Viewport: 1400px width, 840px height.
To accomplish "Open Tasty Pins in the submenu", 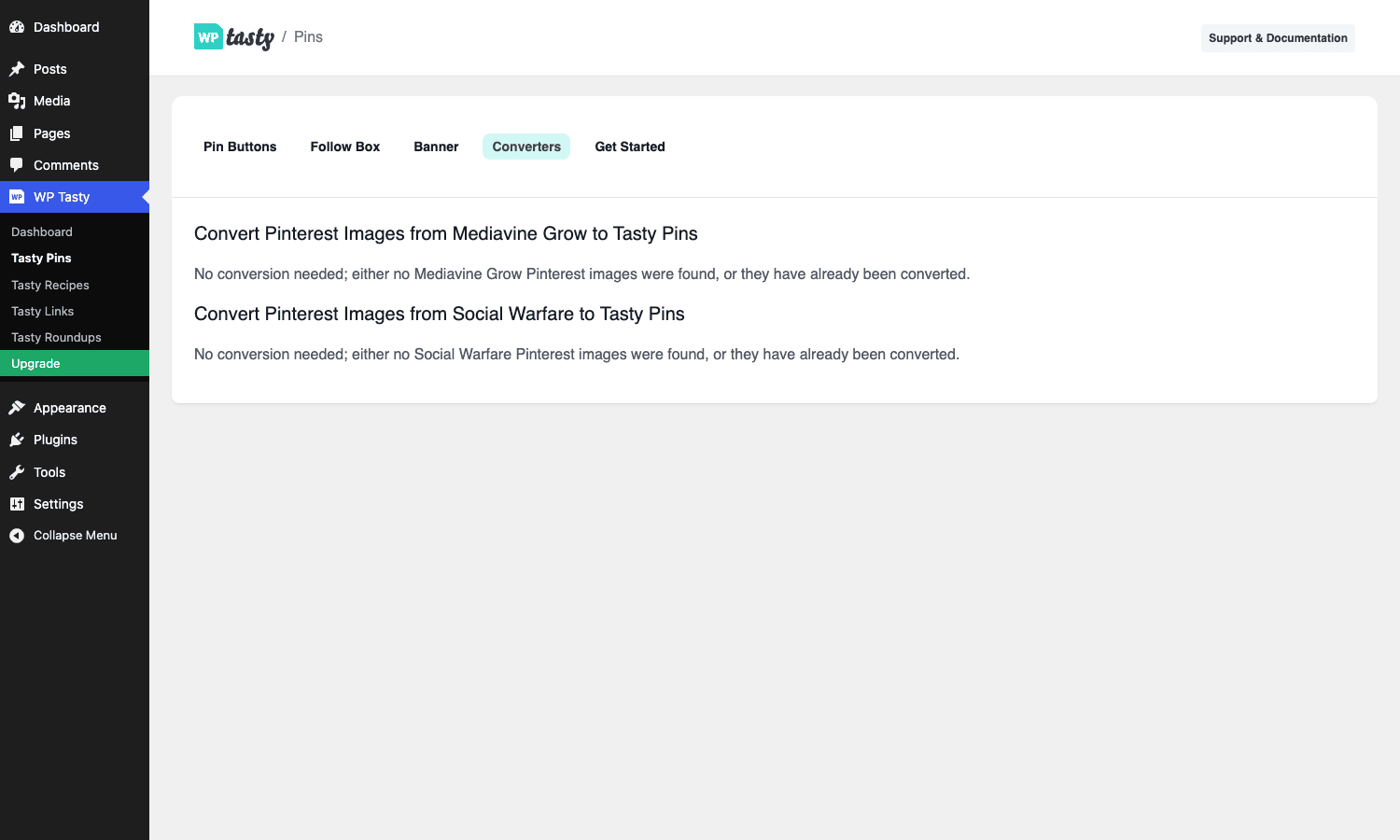I will click(41, 258).
